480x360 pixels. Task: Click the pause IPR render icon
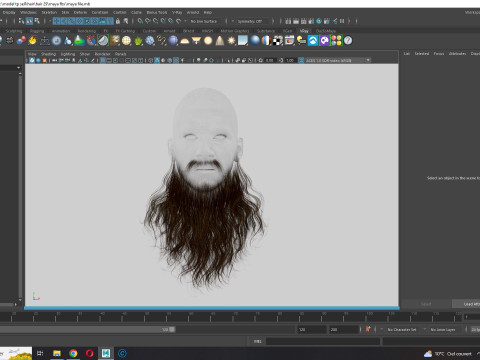click(342, 21)
